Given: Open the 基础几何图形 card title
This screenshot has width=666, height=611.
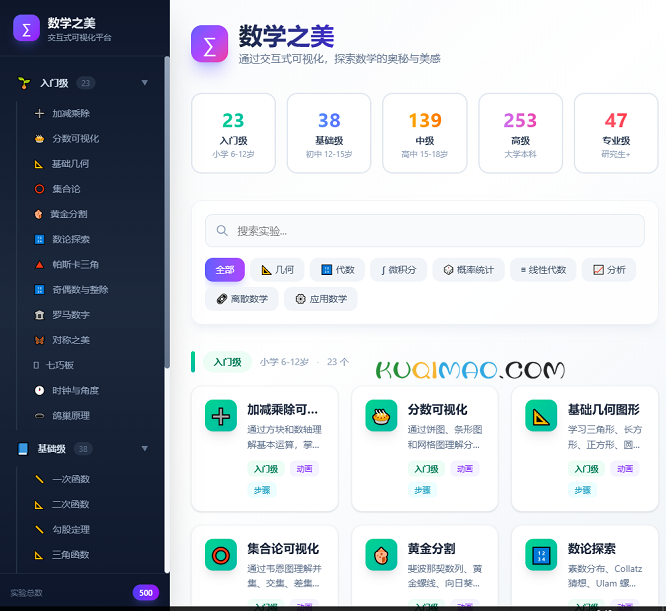Looking at the screenshot, I should [604, 410].
